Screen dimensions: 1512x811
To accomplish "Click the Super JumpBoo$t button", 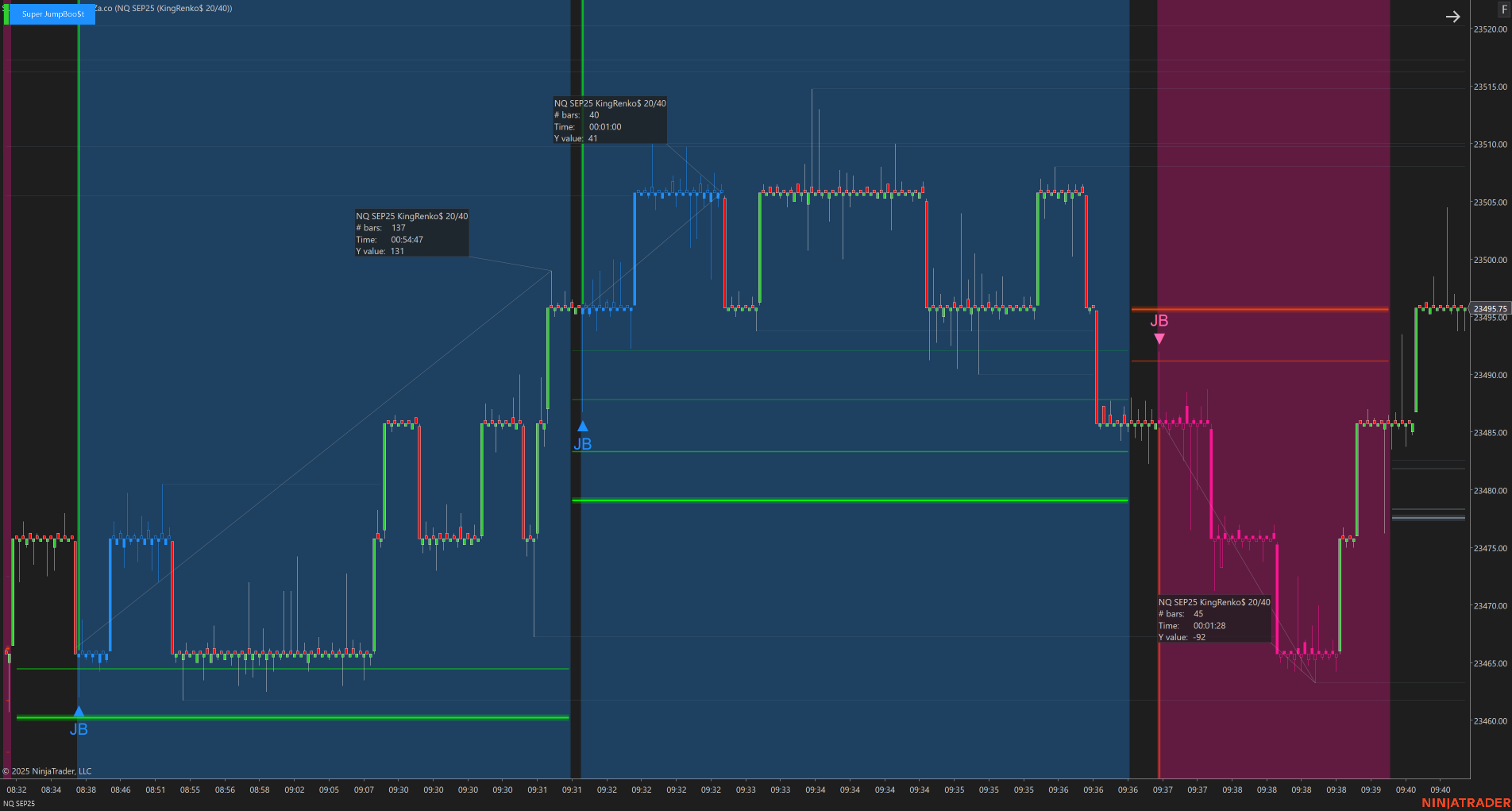I will (52, 14).
